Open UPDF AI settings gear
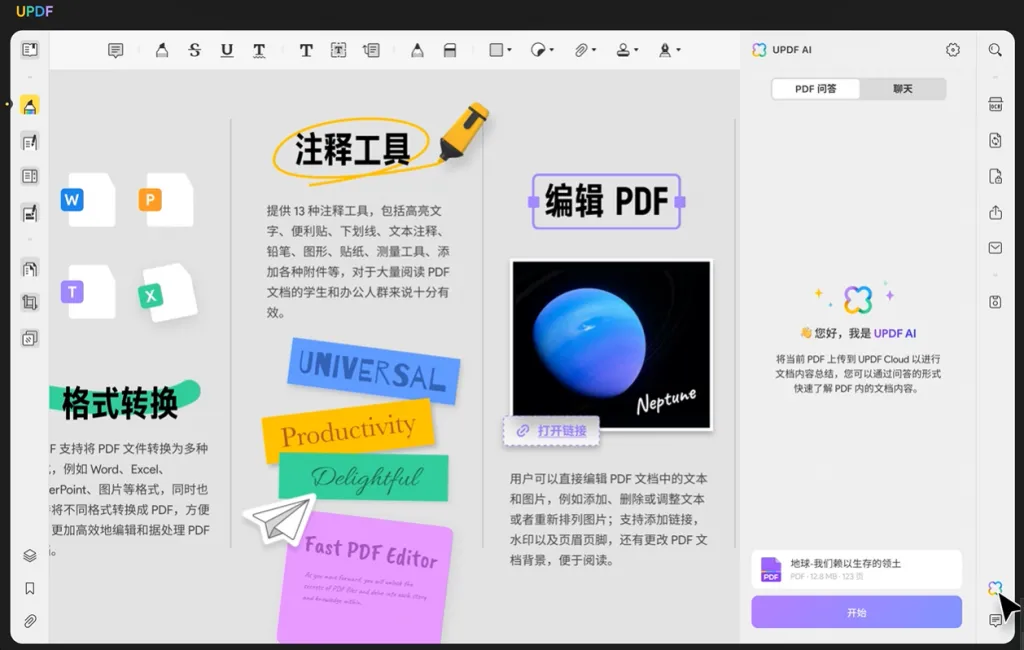 coord(953,50)
